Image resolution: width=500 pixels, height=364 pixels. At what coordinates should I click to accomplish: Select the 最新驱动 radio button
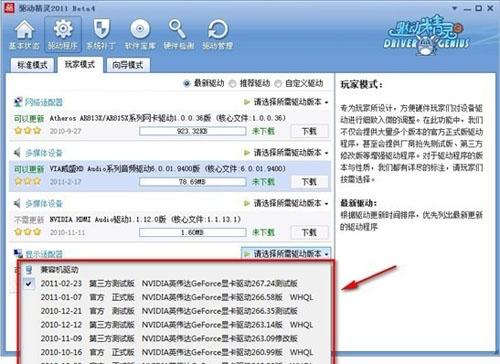(187, 83)
